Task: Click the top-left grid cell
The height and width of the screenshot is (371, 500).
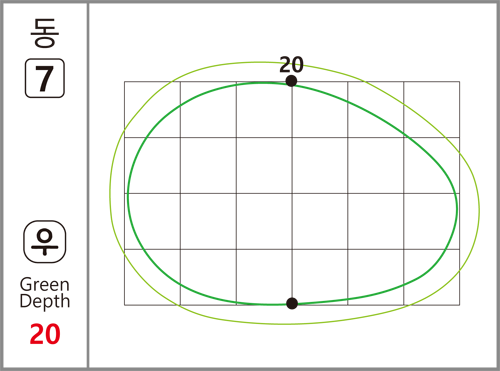Action: pyautogui.click(x=152, y=109)
